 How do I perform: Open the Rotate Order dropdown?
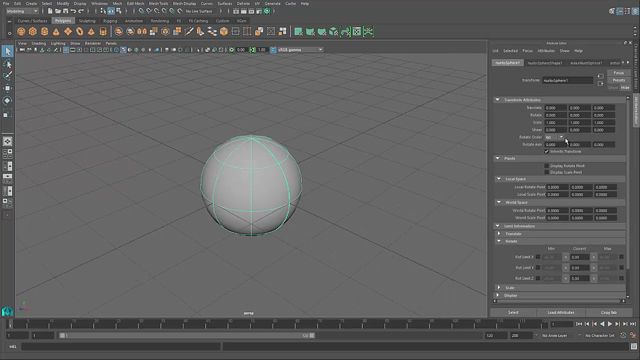(554, 137)
